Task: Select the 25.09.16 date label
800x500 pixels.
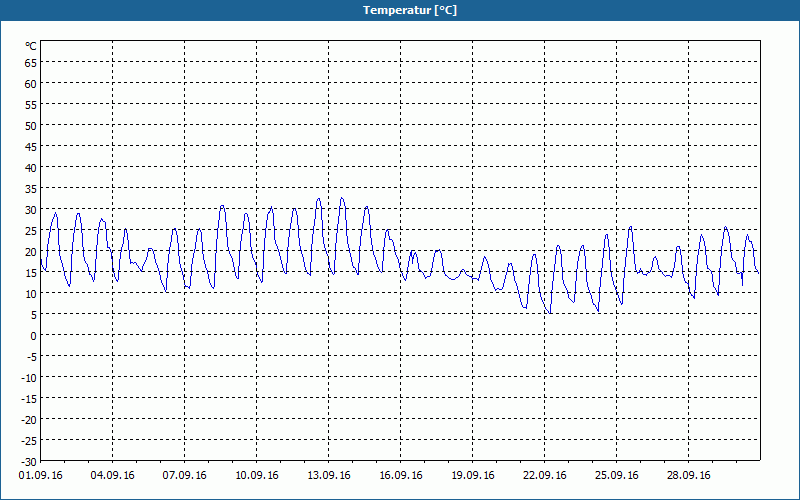Action: (x=616, y=476)
